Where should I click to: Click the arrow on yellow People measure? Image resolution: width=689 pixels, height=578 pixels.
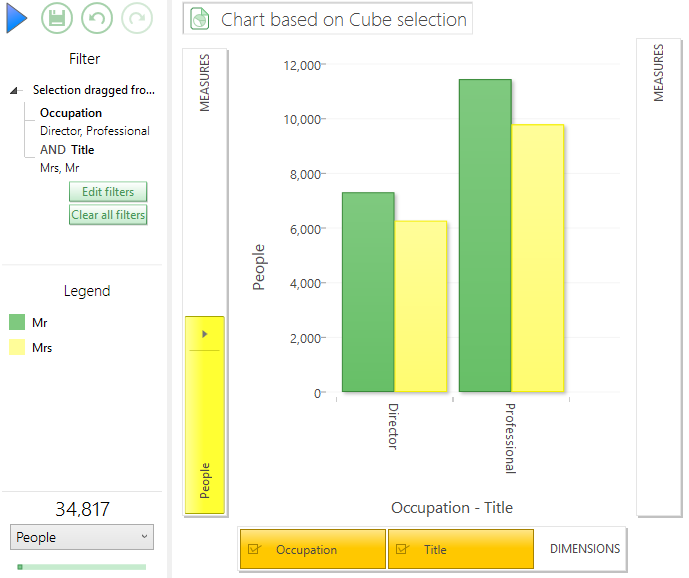click(x=204, y=334)
